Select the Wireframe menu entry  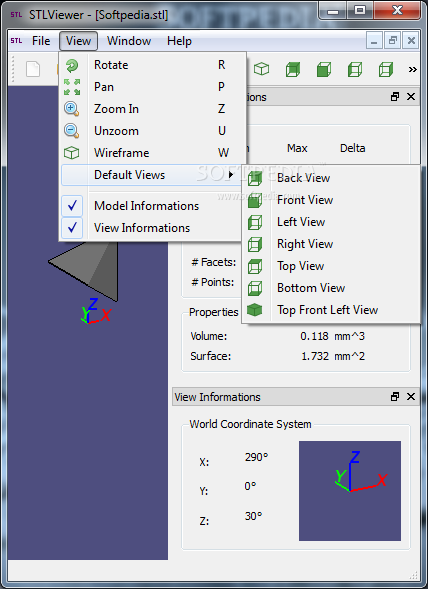pyautogui.click(x=153, y=153)
